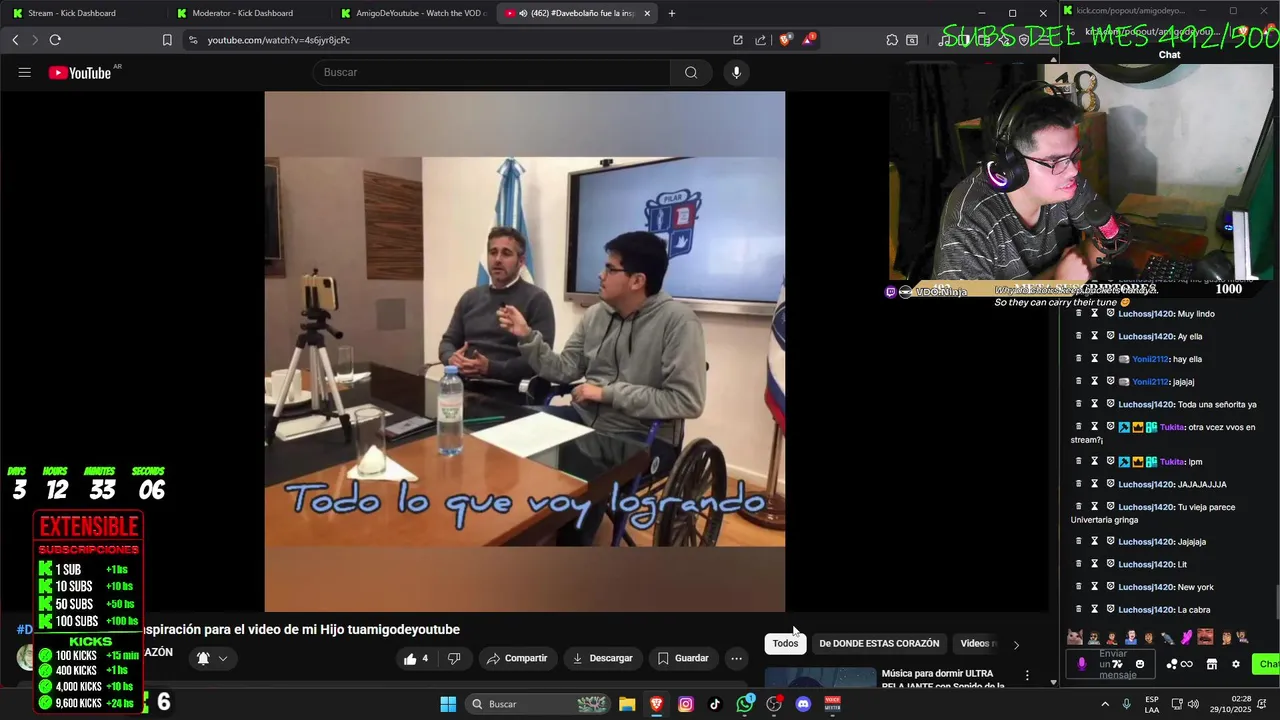The image size is (1280, 720).
Task: Open Instagram from the taskbar
Action: point(686,704)
